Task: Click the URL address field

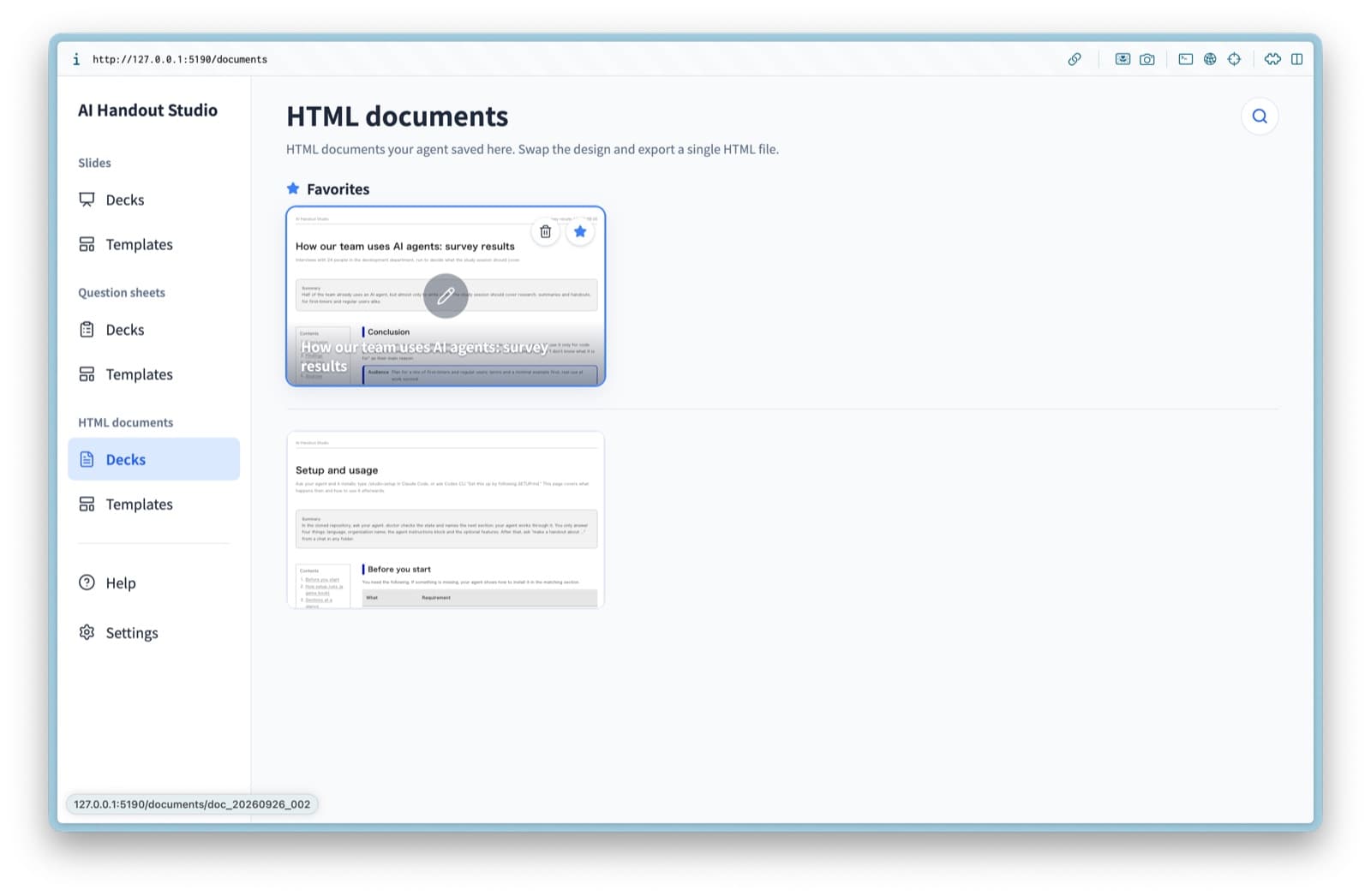Action: click(x=180, y=59)
